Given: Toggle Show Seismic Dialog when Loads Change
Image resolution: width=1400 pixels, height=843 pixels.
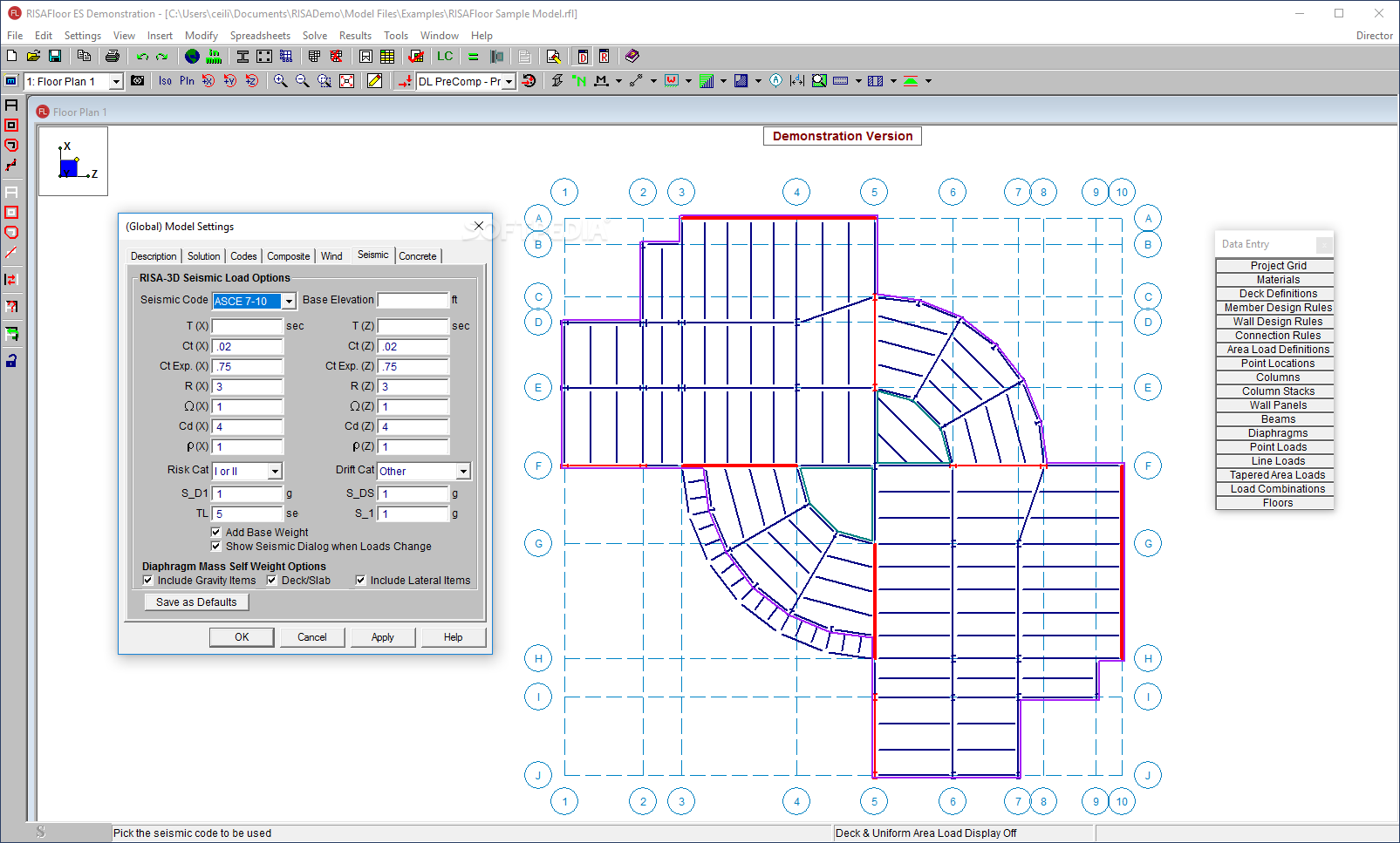Looking at the screenshot, I should pyautogui.click(x=215, y=546).
